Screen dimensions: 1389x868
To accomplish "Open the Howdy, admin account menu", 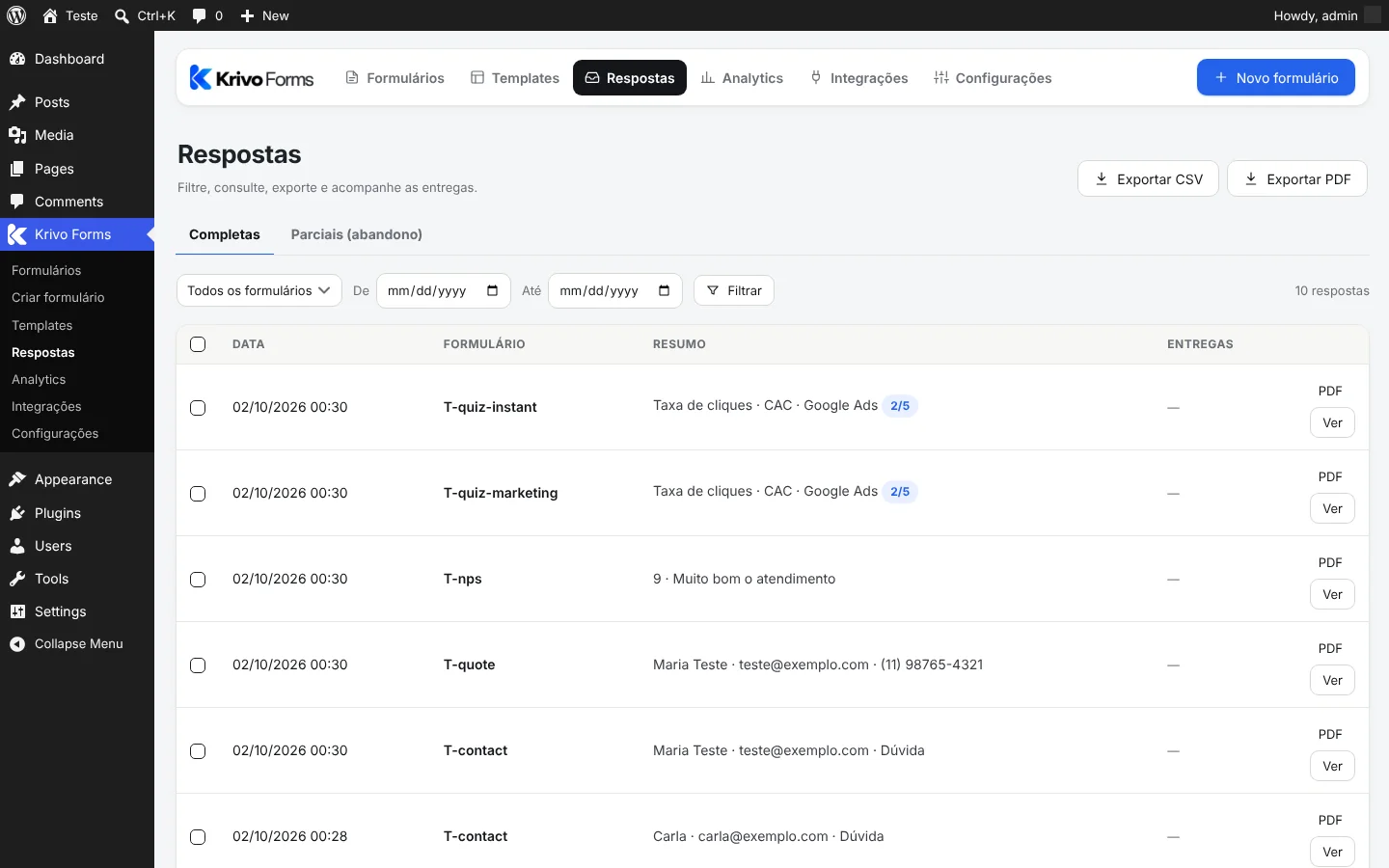I will [x=1327, y=15].
